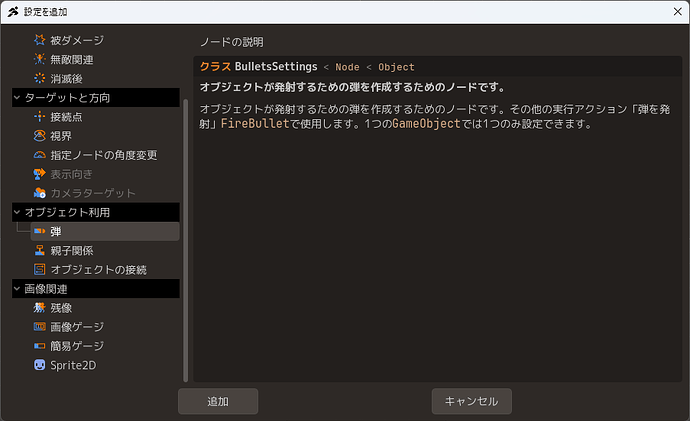This screenshot has width=690, height=421.
Task: Collapse the オブジェクト利用 category chevron
Action: [x=17, y=212]
